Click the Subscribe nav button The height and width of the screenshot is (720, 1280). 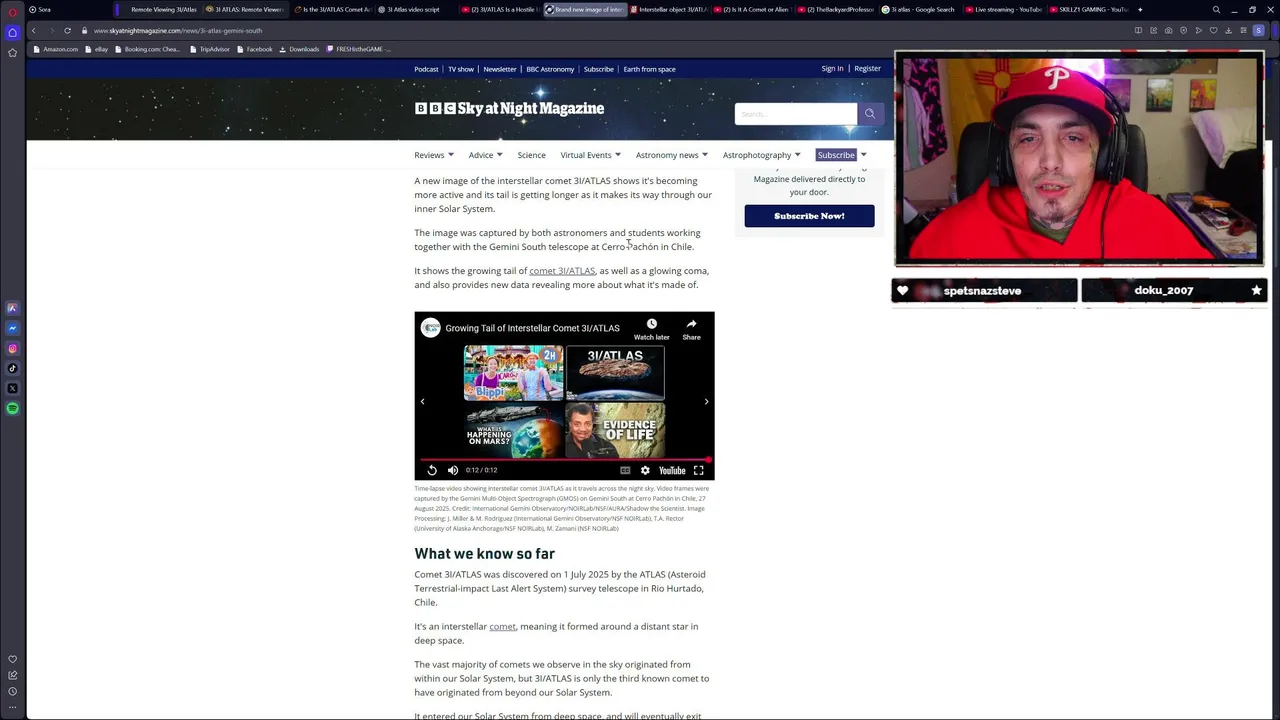(x=836, y=155)
